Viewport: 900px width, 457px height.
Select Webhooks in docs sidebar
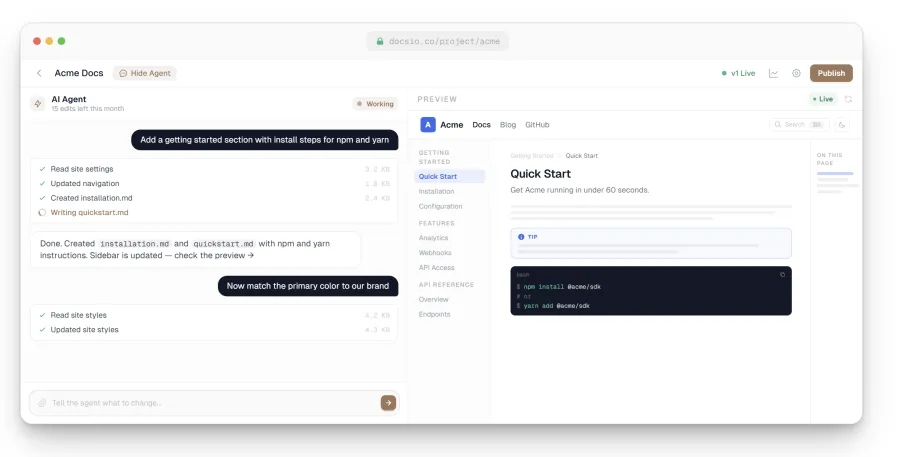coord(435,253)
